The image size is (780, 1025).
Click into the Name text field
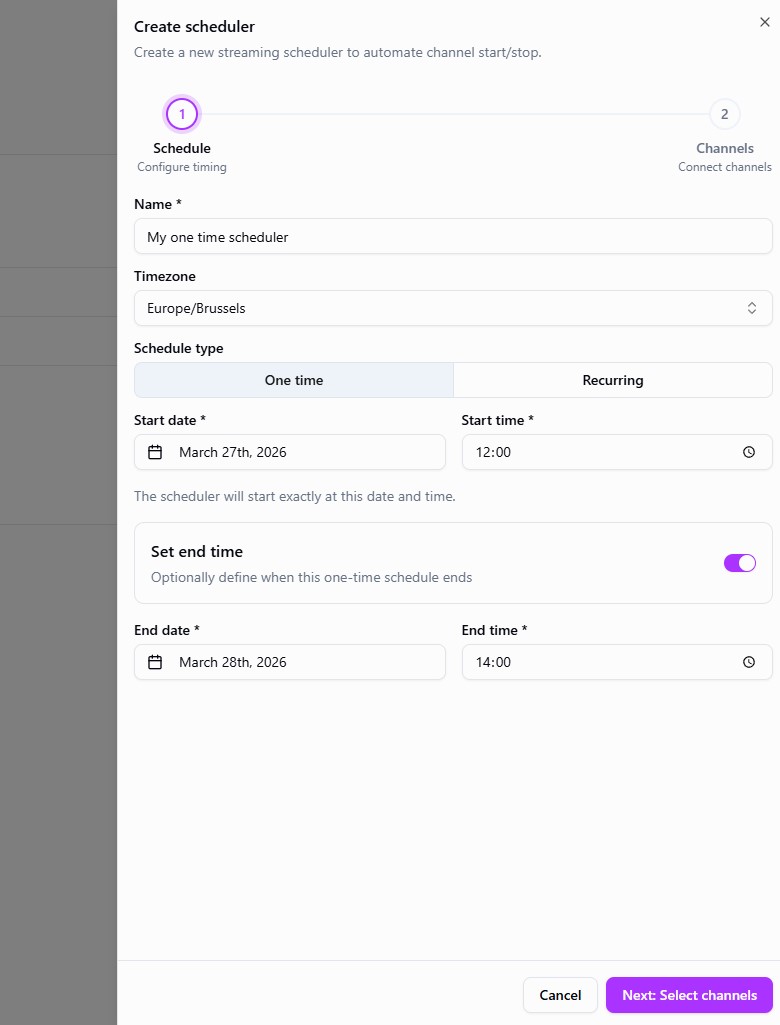[x=453, y=236]
